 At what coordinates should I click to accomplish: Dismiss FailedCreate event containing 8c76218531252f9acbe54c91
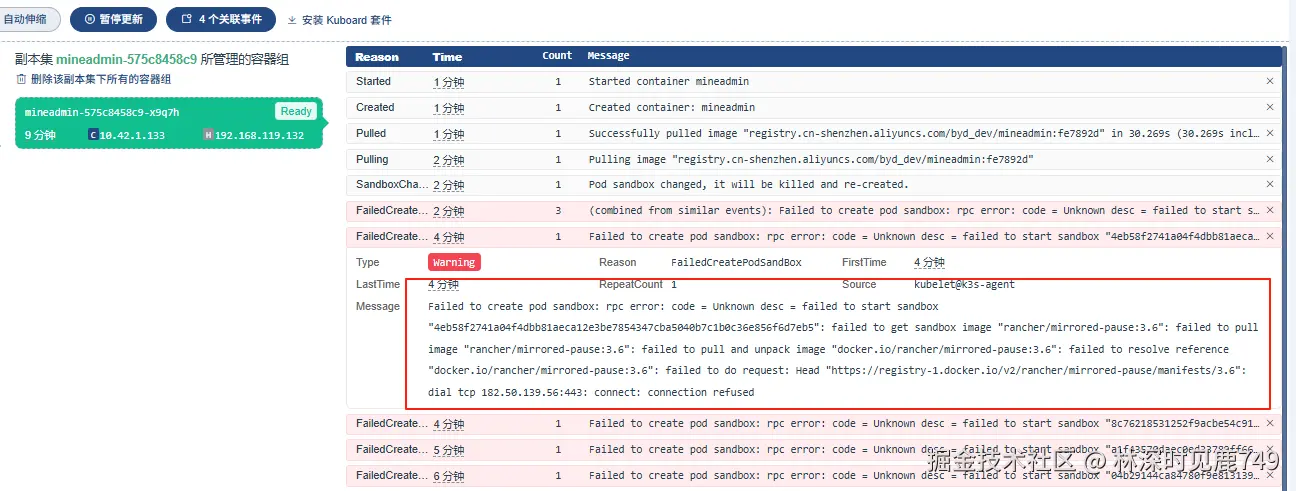[1270, 423]
